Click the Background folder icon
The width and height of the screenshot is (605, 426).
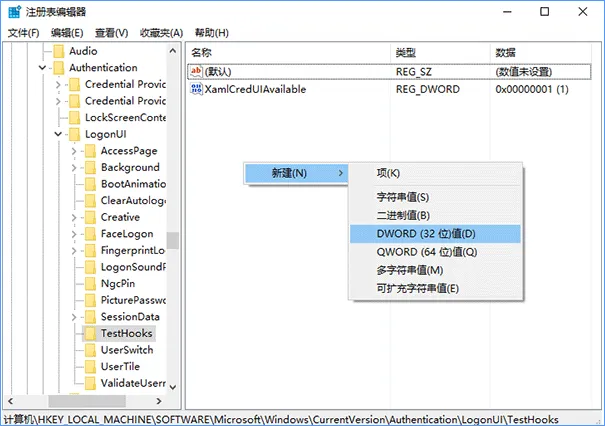coord(90,167)
